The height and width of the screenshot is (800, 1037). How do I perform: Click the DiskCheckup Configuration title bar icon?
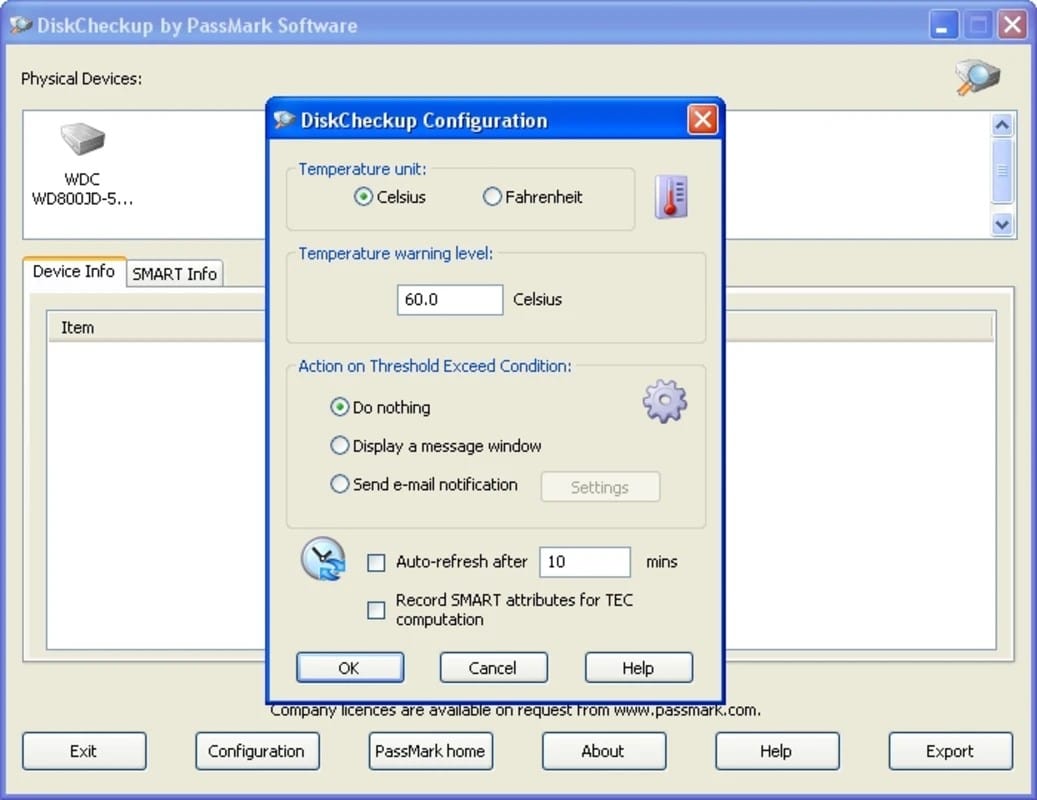(x=284, y=120)
